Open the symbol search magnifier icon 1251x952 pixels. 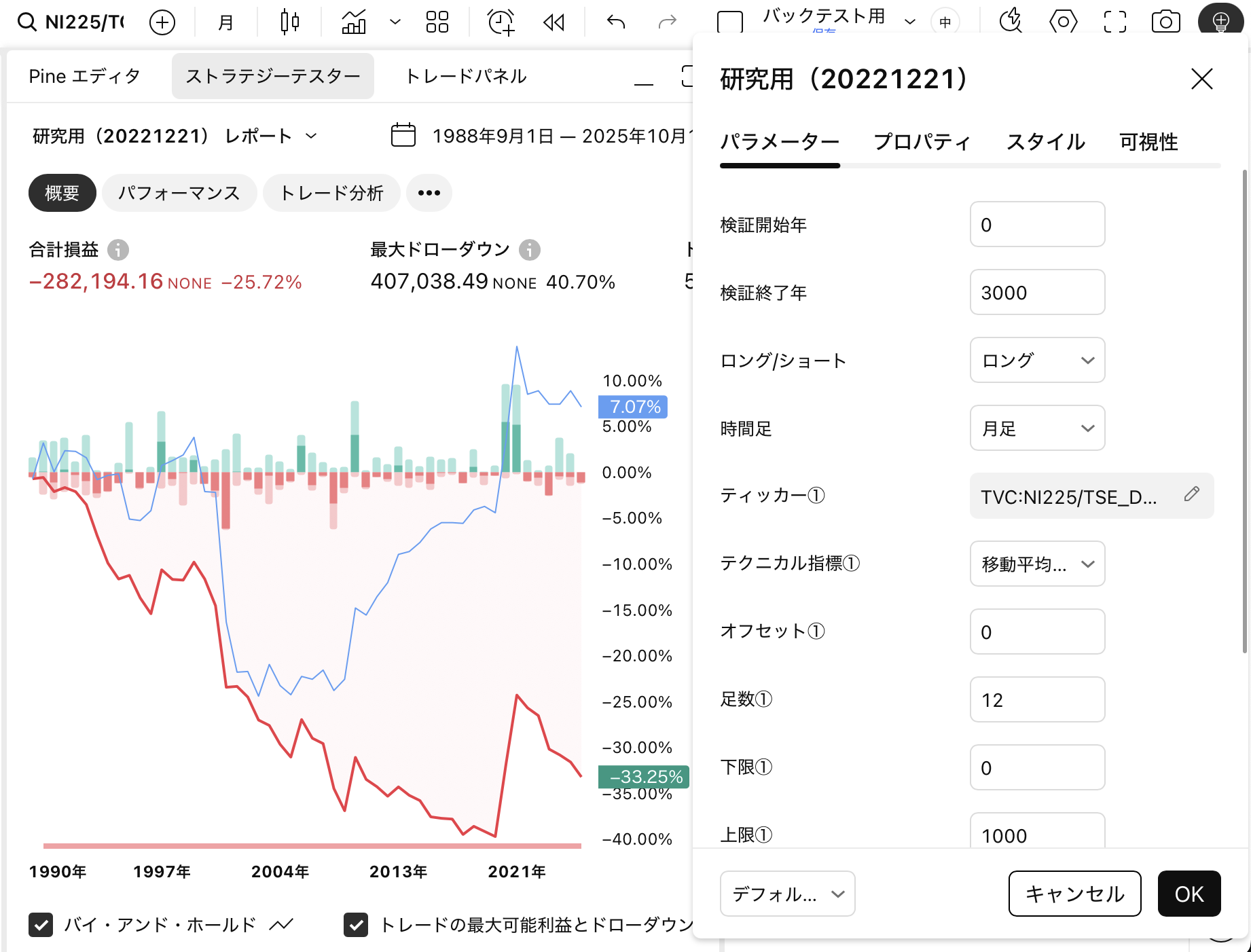coord(26,22)
